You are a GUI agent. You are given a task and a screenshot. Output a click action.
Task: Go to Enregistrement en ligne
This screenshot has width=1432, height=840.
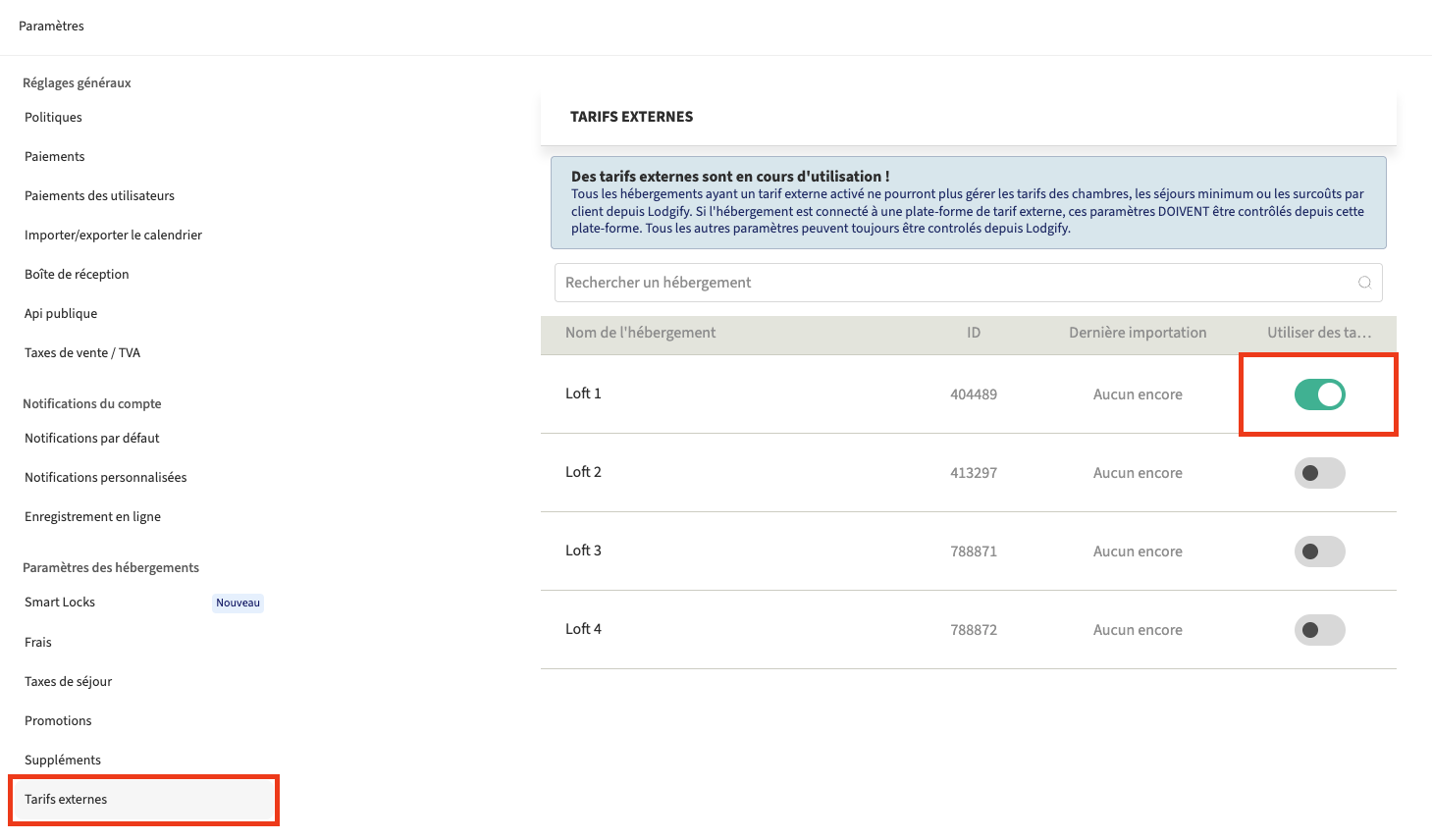pyautogui.click(x=92, y=516)
